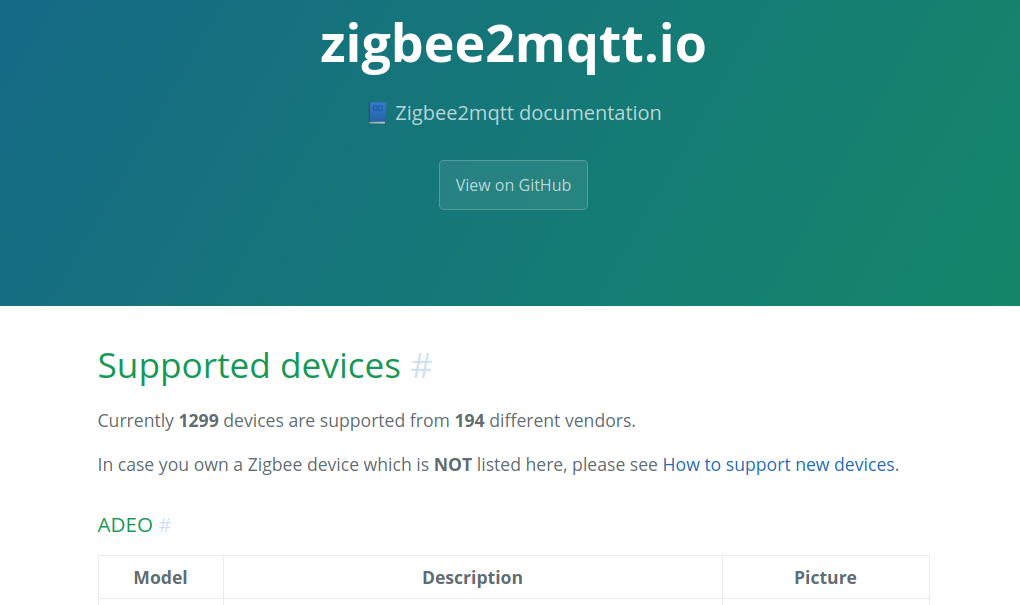
Task: Click the Picture column header
Action: coord(825,578)
